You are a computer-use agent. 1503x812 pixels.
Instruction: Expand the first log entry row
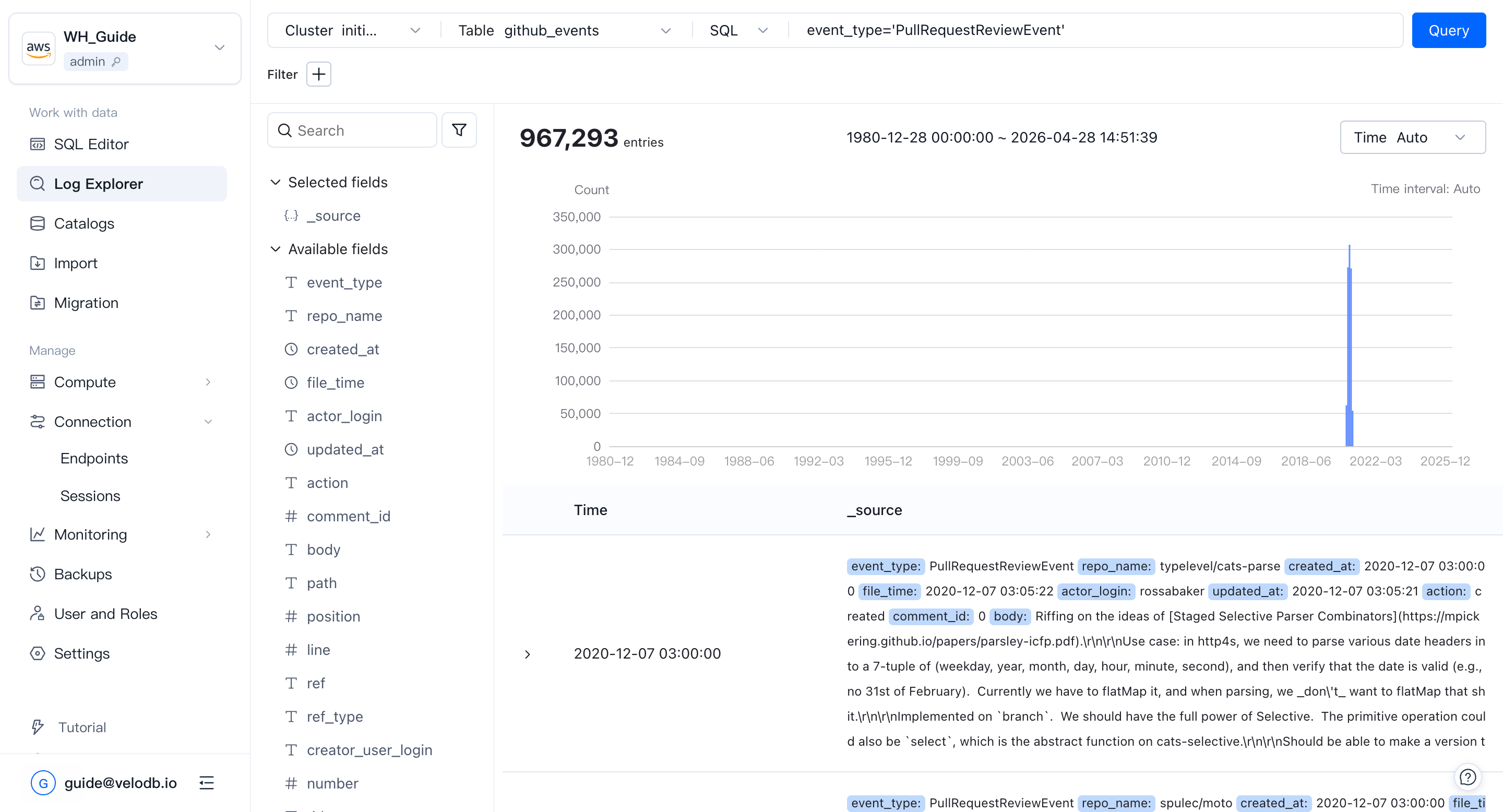click(x=528, y=653)
